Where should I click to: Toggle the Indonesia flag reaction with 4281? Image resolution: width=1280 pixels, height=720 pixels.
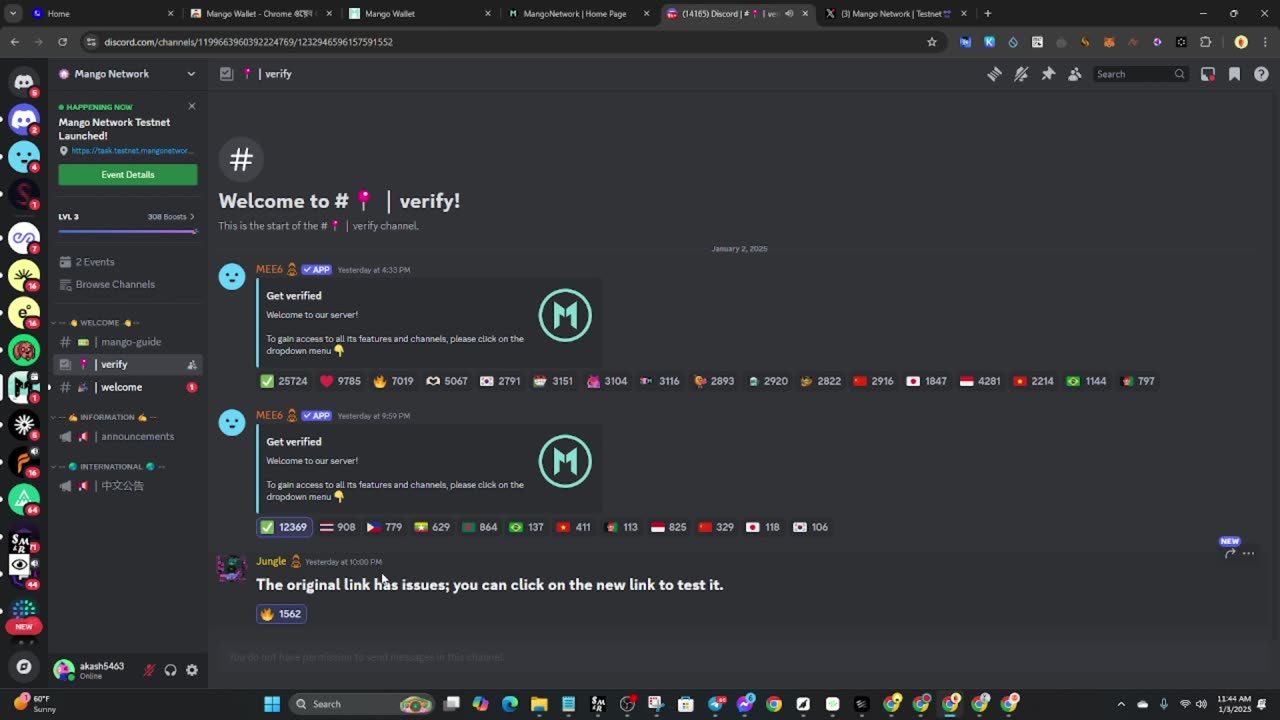pos(980,381)
